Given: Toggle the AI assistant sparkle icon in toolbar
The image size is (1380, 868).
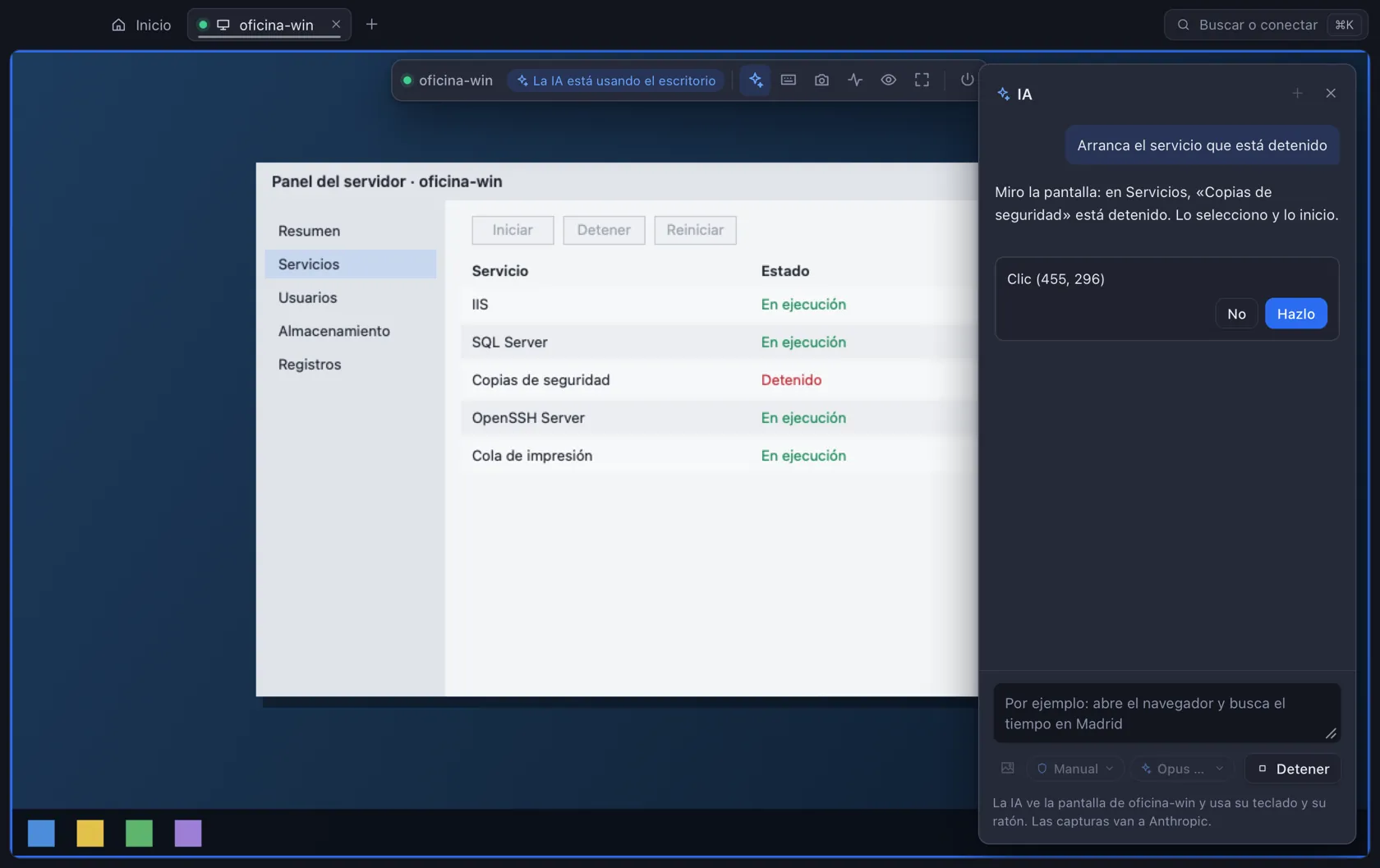Looking at the screenshot, I should (756, 80).
